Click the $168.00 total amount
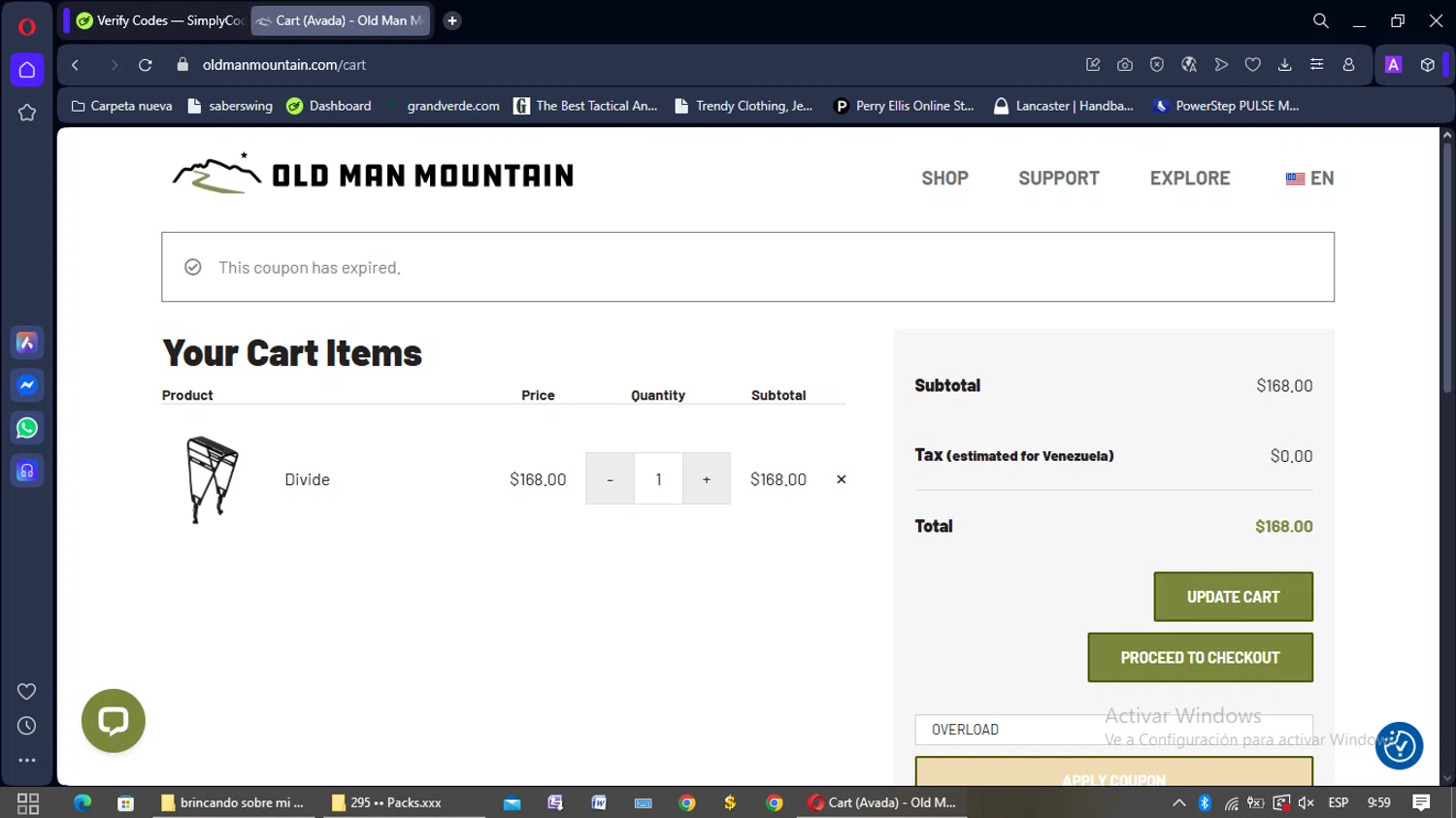The height and width of the screenshot is (818, 1456). point(1284,526)
